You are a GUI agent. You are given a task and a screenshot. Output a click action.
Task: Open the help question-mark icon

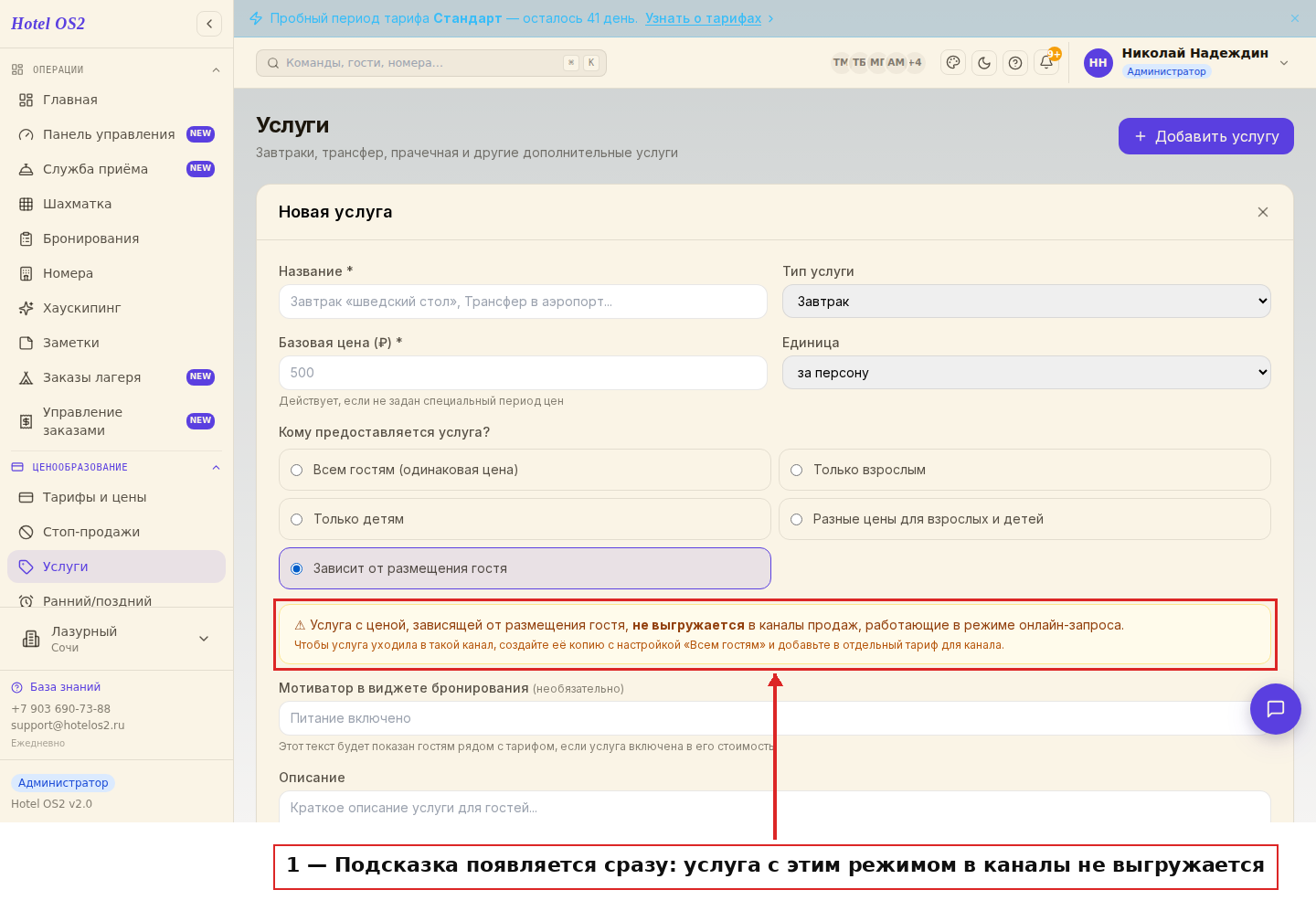click(x=1015, y=63)
